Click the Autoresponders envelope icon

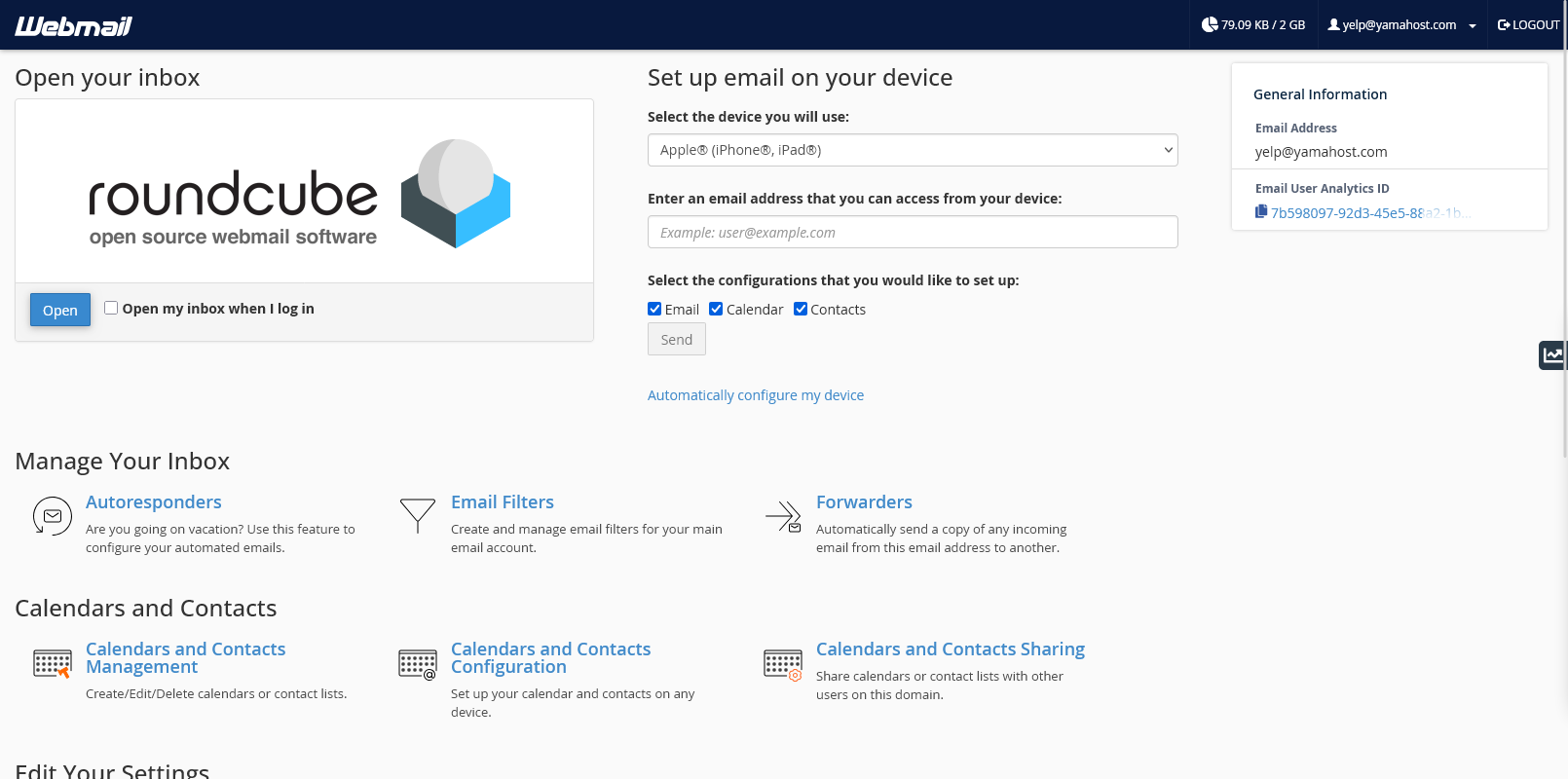(53, 516)
